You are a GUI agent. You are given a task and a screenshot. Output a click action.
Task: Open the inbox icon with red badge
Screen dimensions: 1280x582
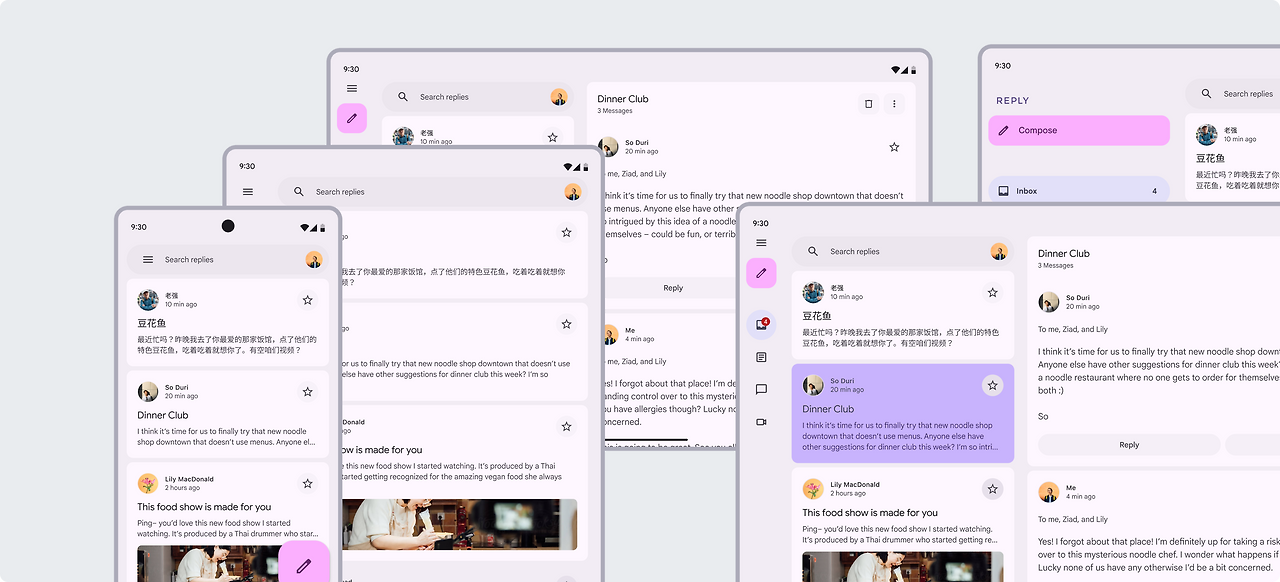pyautogui.click(x=761, y=324)
